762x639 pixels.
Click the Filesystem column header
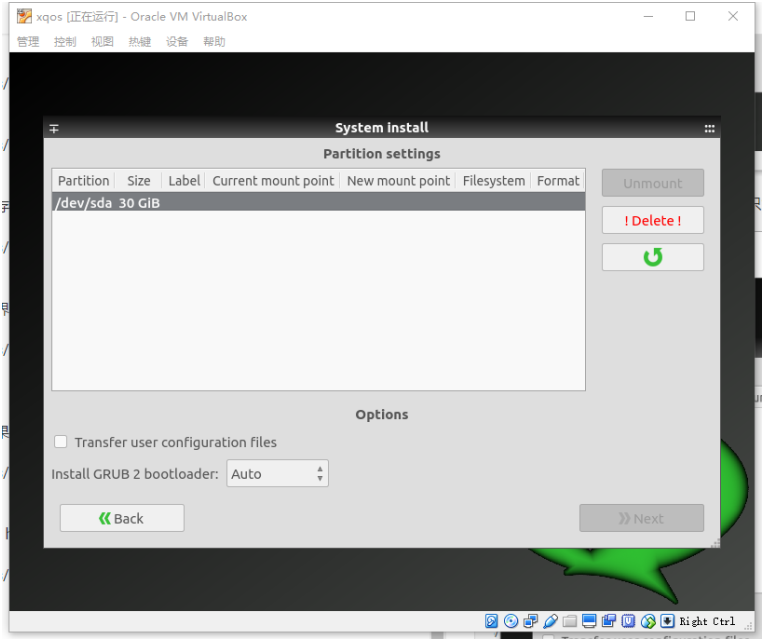(x=494, y=181)
